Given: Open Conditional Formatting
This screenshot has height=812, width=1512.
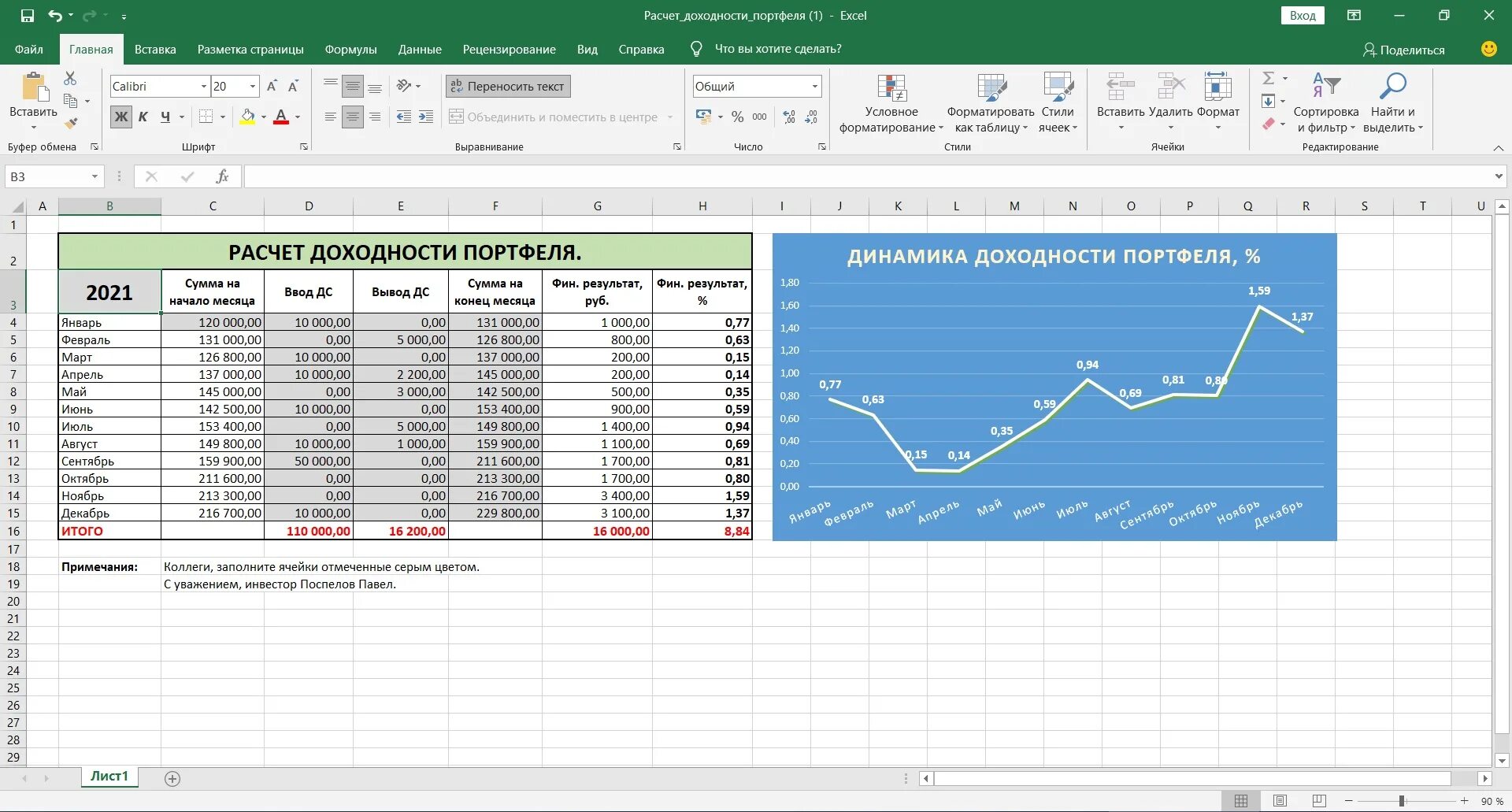Looking at the screenshot, I should click(891, 103).
